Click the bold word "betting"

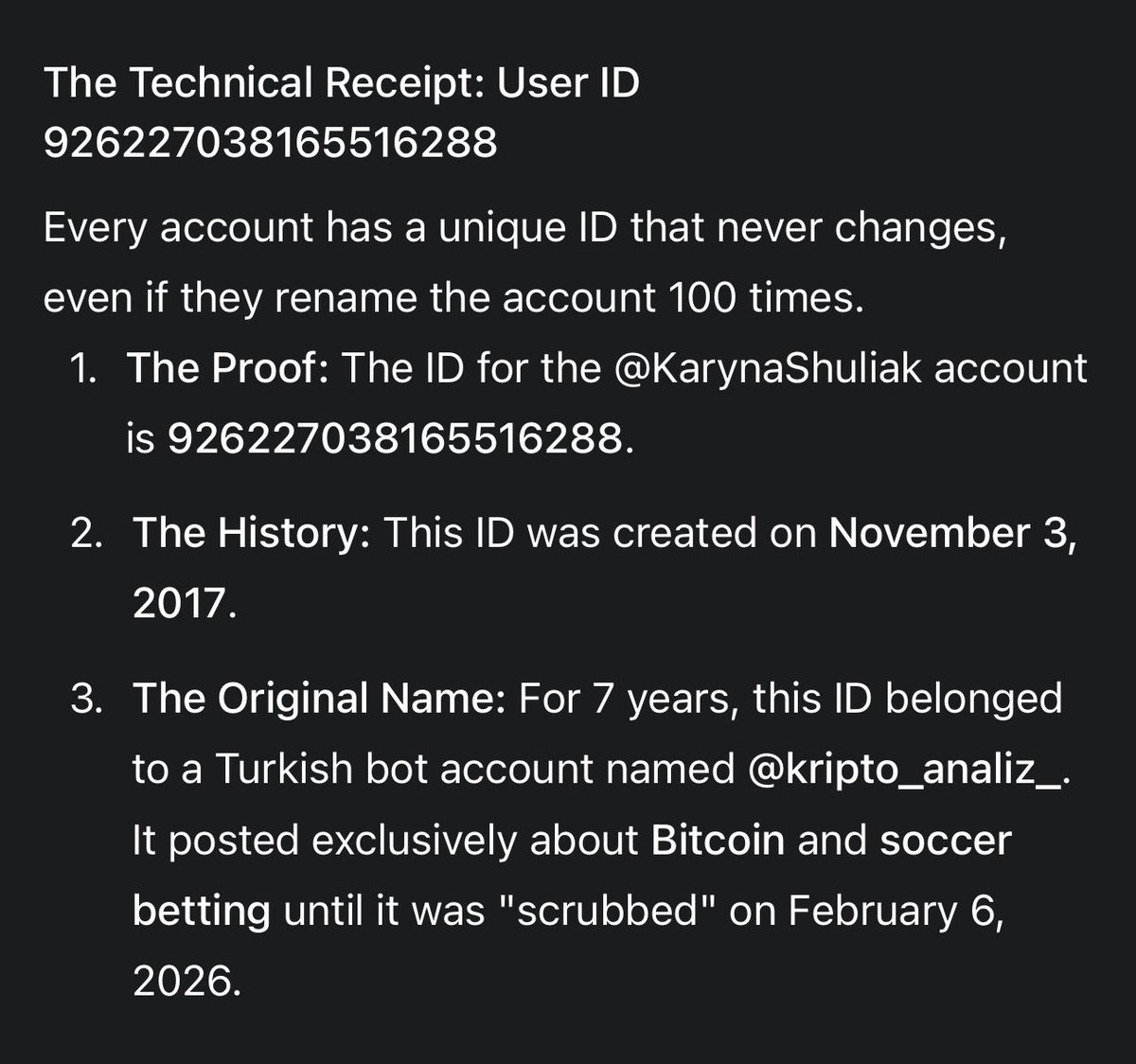click(202, 911)
